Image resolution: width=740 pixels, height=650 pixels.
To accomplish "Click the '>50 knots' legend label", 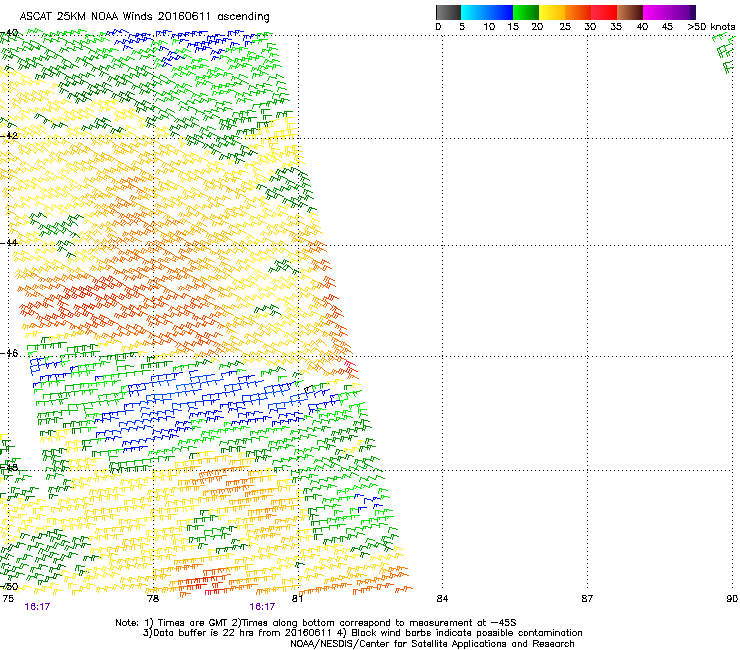I will (x=711, y=27).
